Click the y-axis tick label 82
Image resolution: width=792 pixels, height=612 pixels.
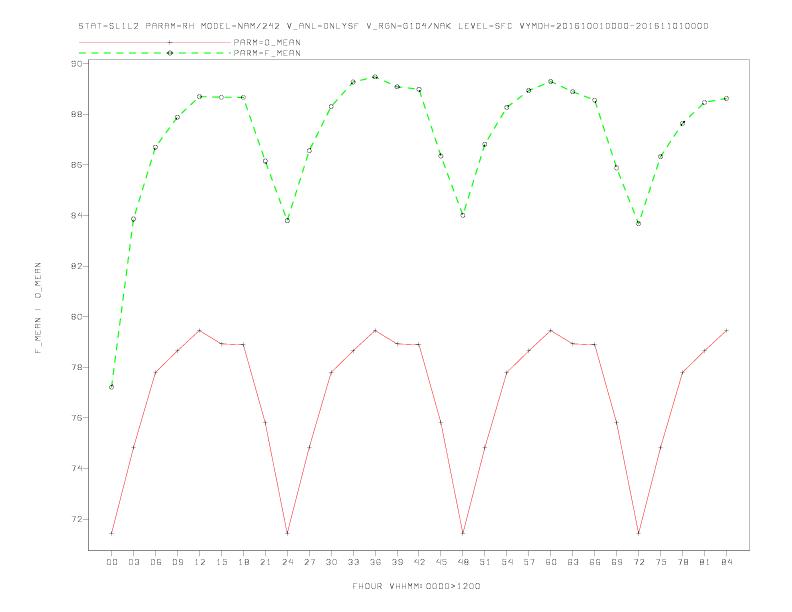[77, 266]
